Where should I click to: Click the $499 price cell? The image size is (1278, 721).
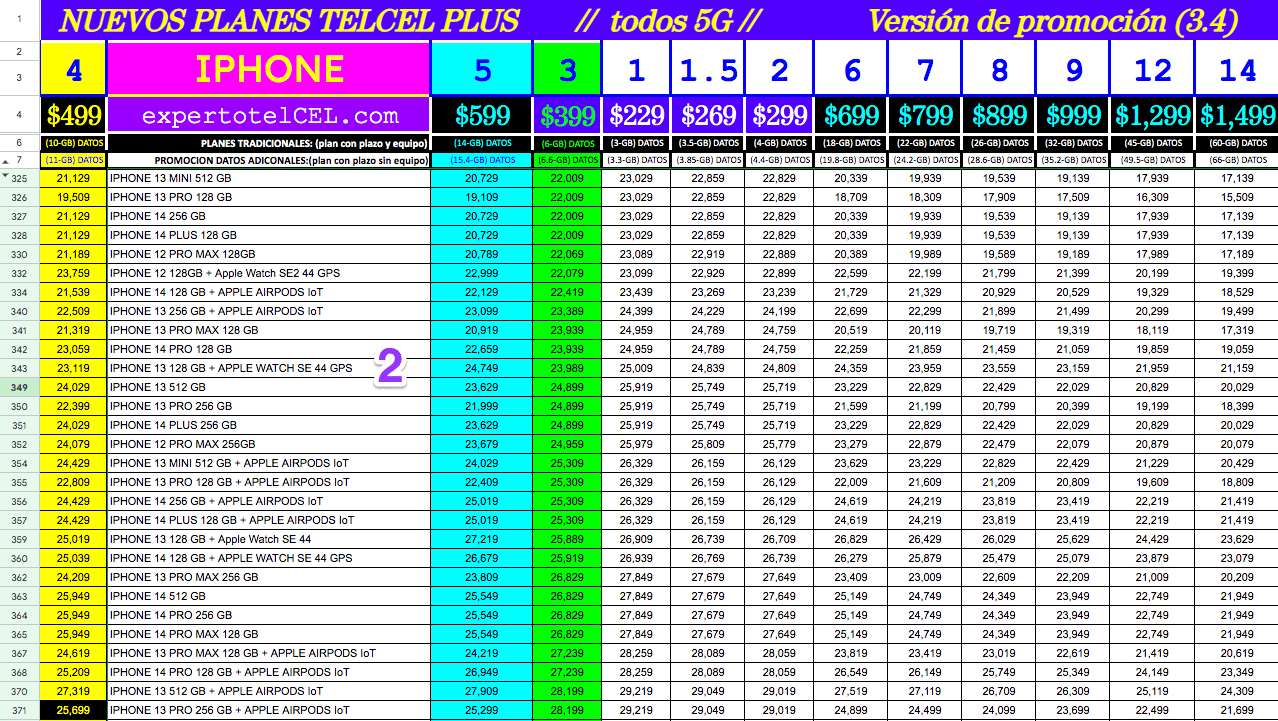(x=73, y=116)
